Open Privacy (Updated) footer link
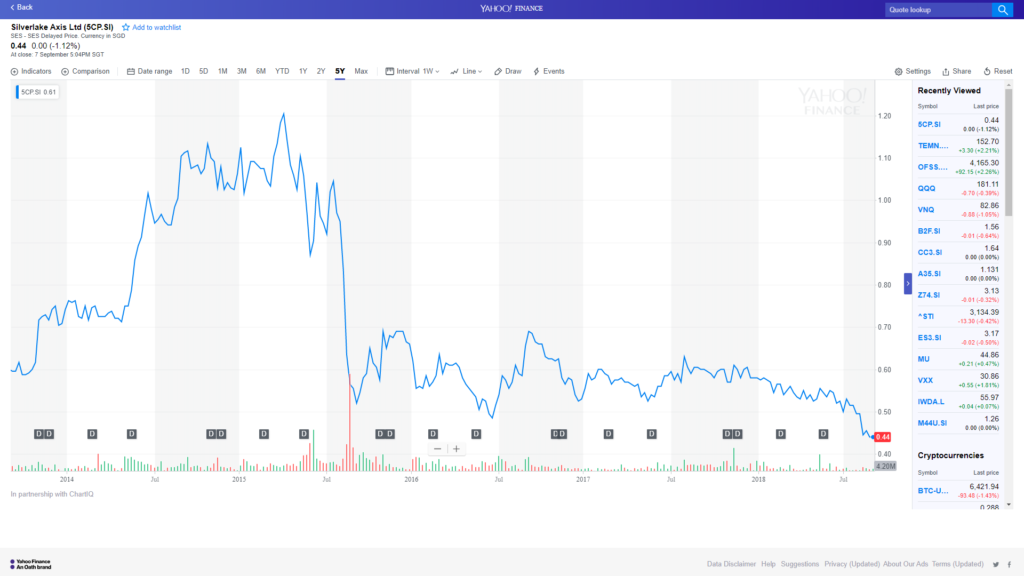 (x=852, y=564)
